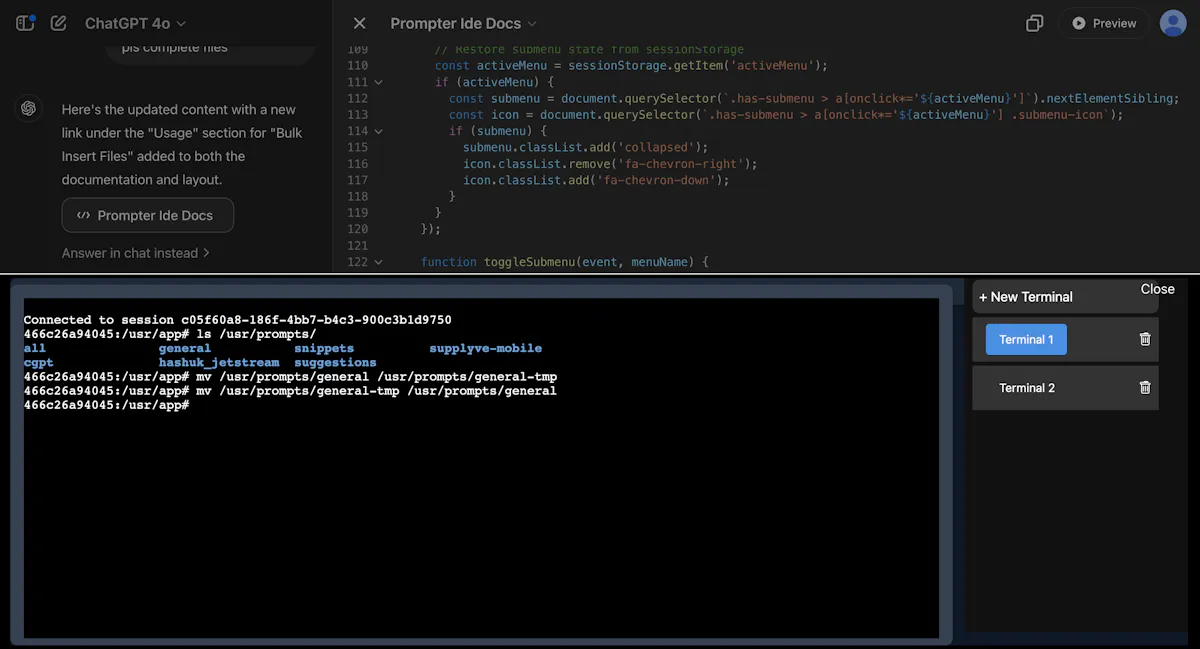
Task: Click the assistant reply paragraph about Bulk Insert Files
Action: (x=182, y=145)
